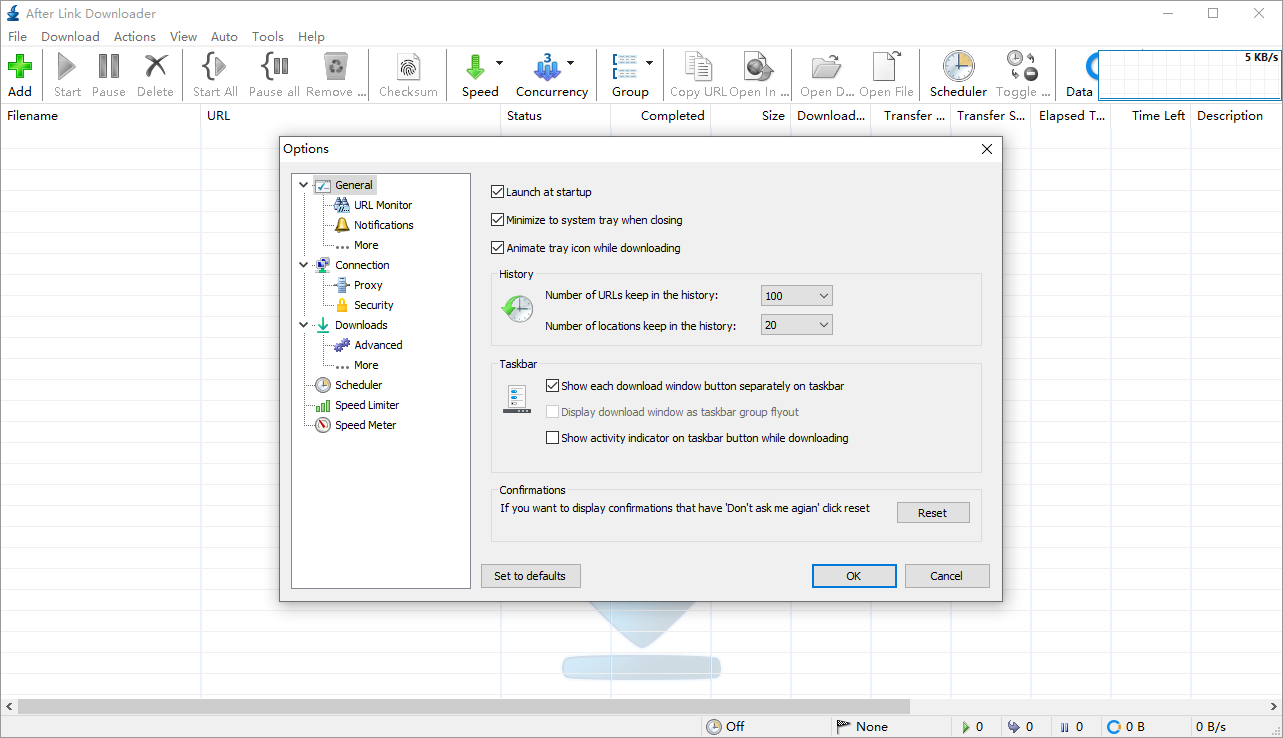The width and height of the screenshot is (1283, 738).
Task: Click the Completed column header
Action: (x=660, y=116)
